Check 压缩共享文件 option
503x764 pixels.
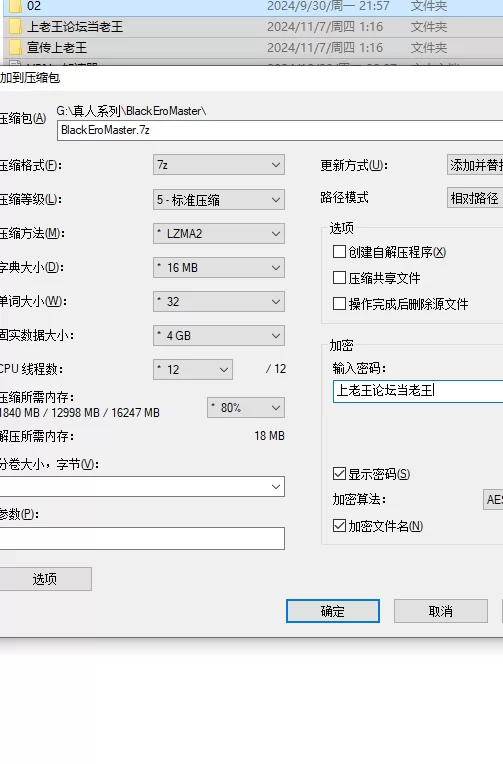pos(339,278)
